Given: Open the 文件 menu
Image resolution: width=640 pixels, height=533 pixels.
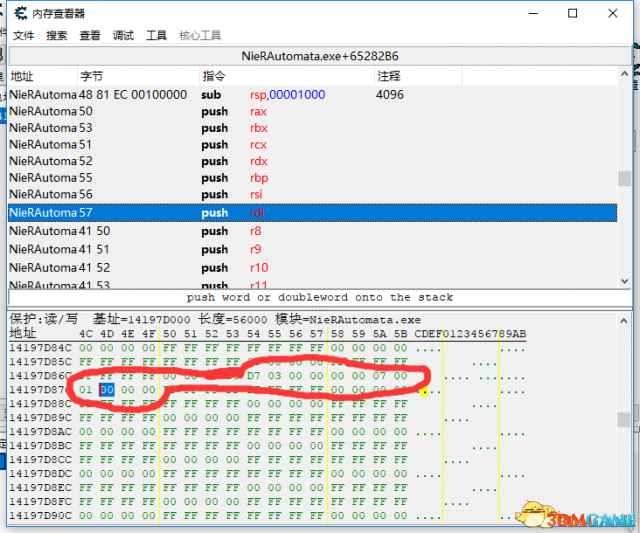Looking at the screenshot, I should point(23,36).
